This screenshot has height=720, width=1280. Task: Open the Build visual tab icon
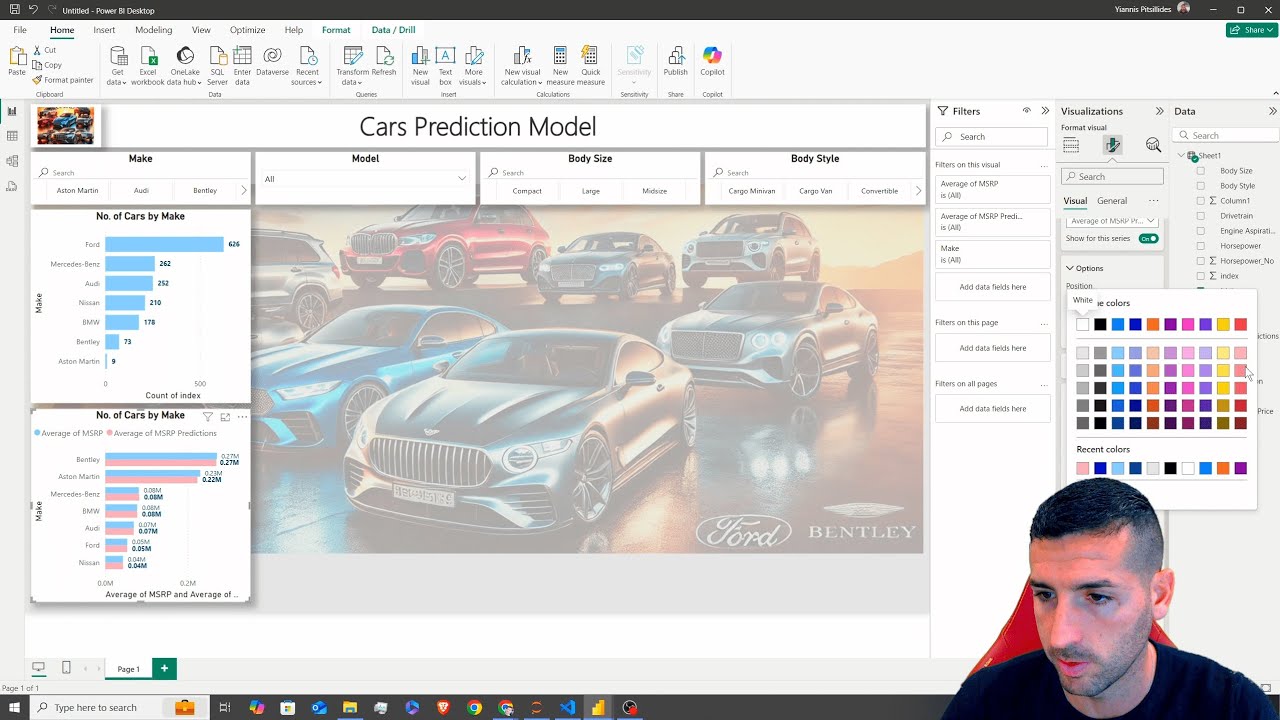[x=1071, y=145]
